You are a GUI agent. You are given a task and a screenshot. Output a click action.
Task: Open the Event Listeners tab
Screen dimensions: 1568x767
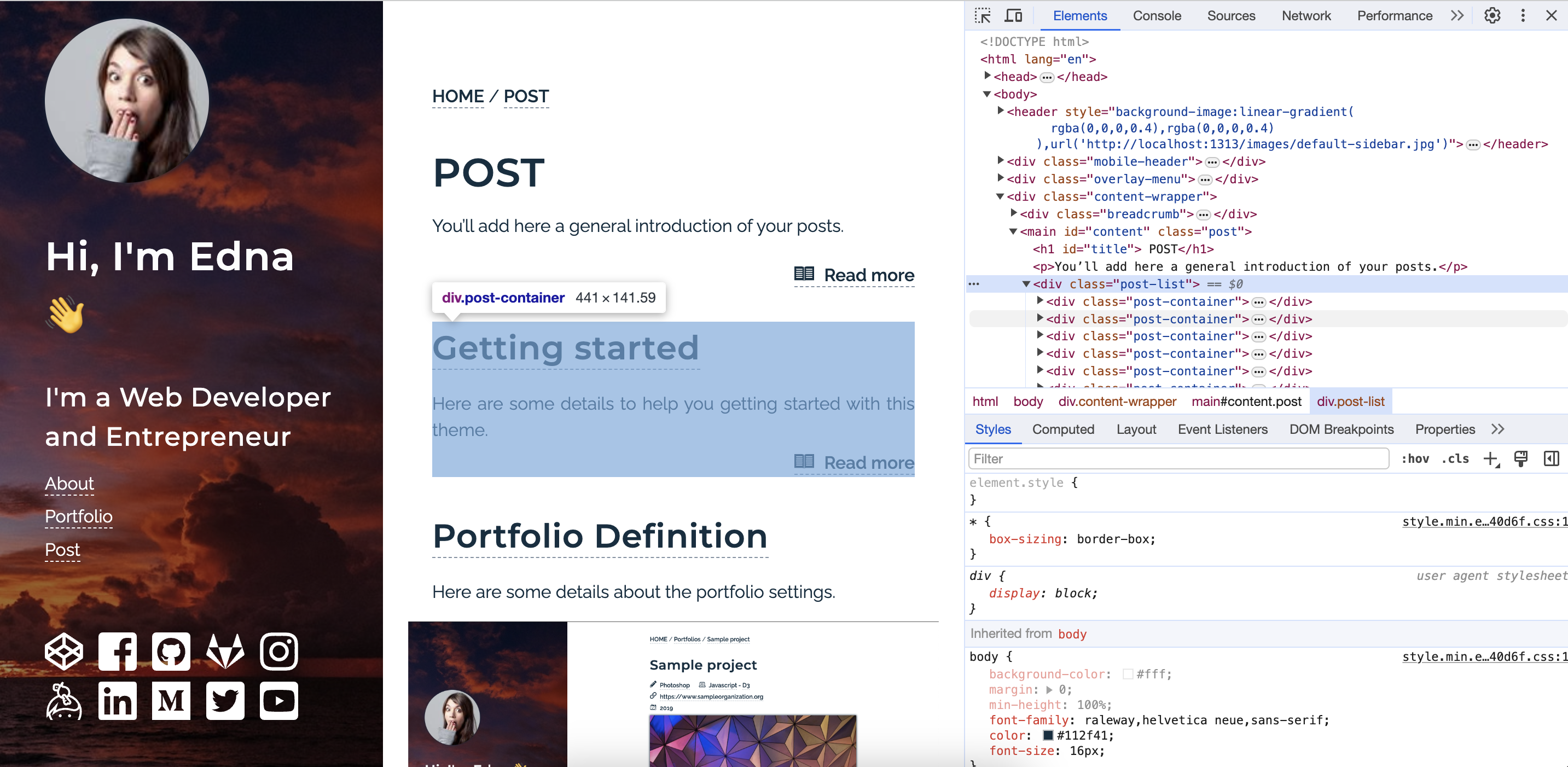coord(1222,429)
